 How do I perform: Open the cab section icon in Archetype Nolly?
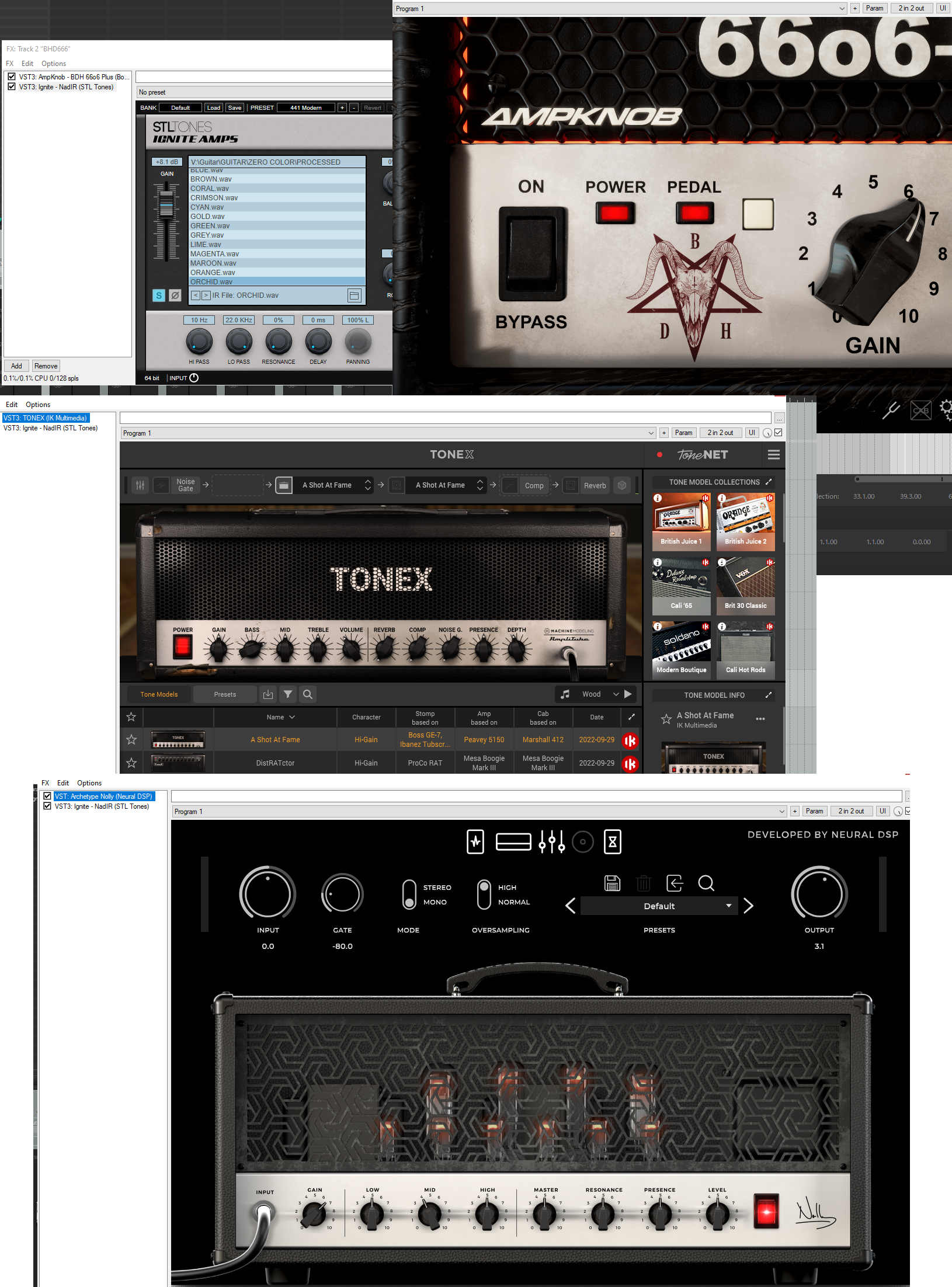(583, 842)
